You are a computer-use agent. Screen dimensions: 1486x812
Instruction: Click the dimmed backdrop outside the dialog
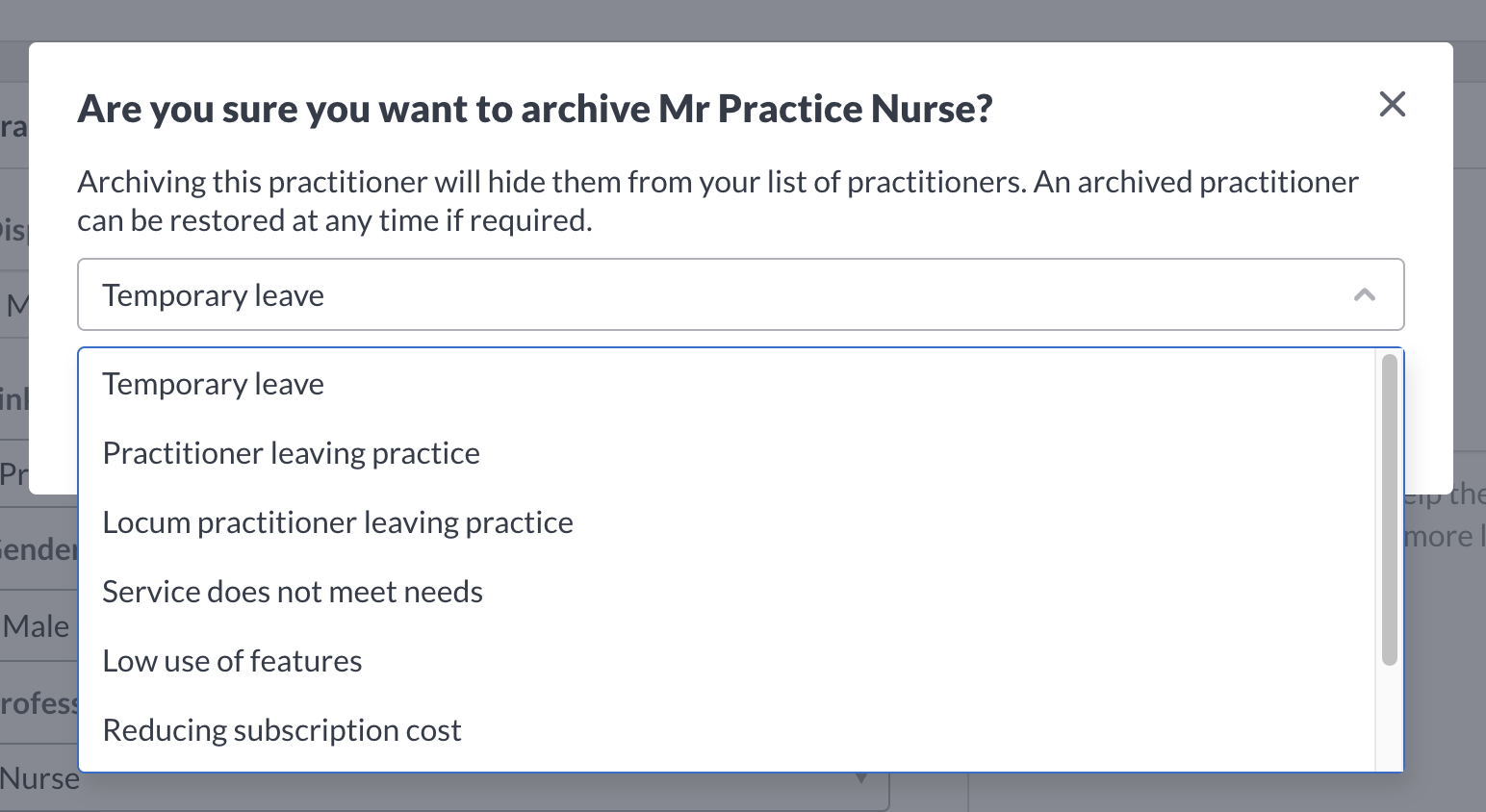coord(741,19)
